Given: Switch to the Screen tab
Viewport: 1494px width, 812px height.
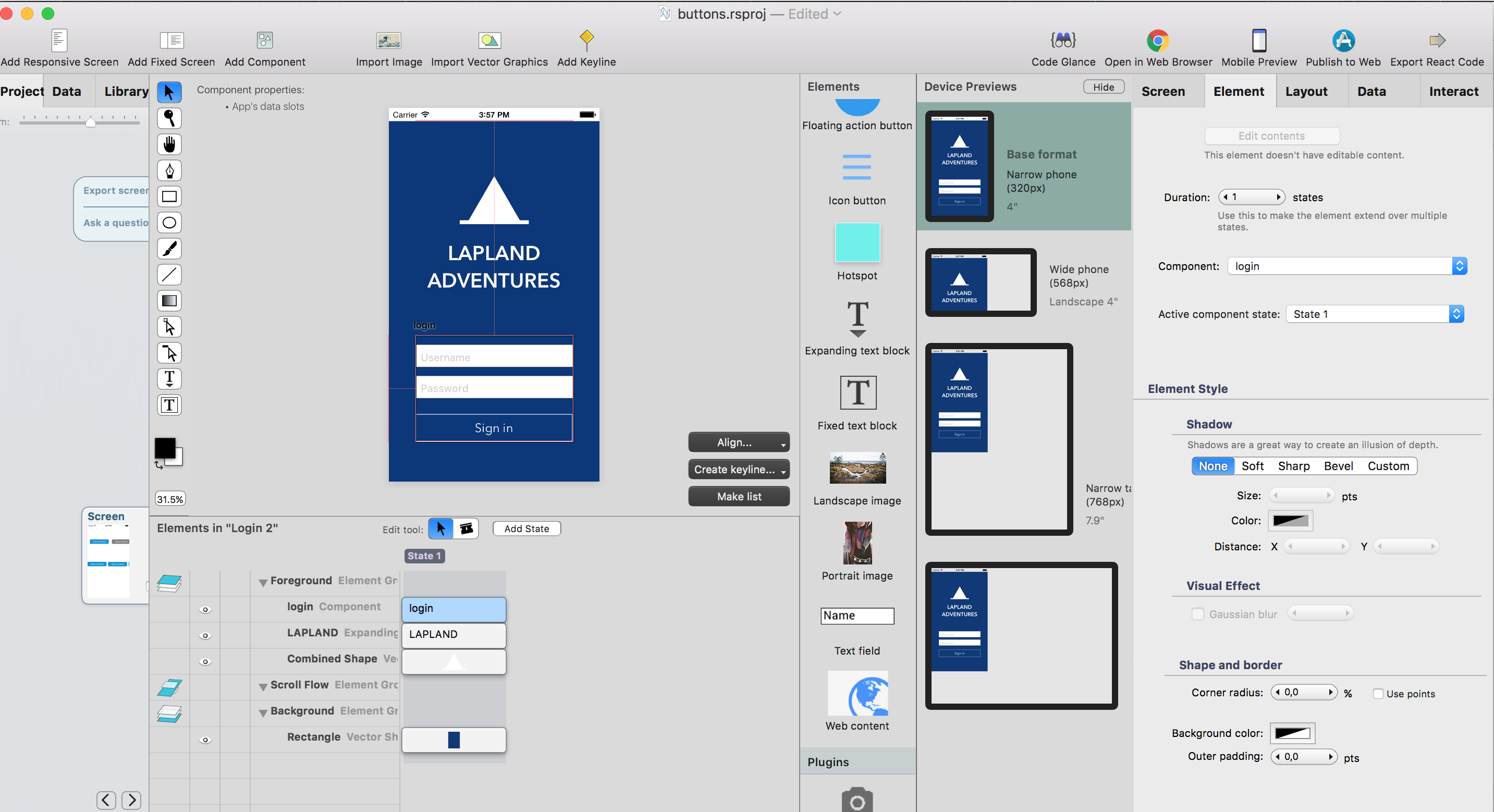Looking at the screenshot, I should click(x=1164, y=91).
